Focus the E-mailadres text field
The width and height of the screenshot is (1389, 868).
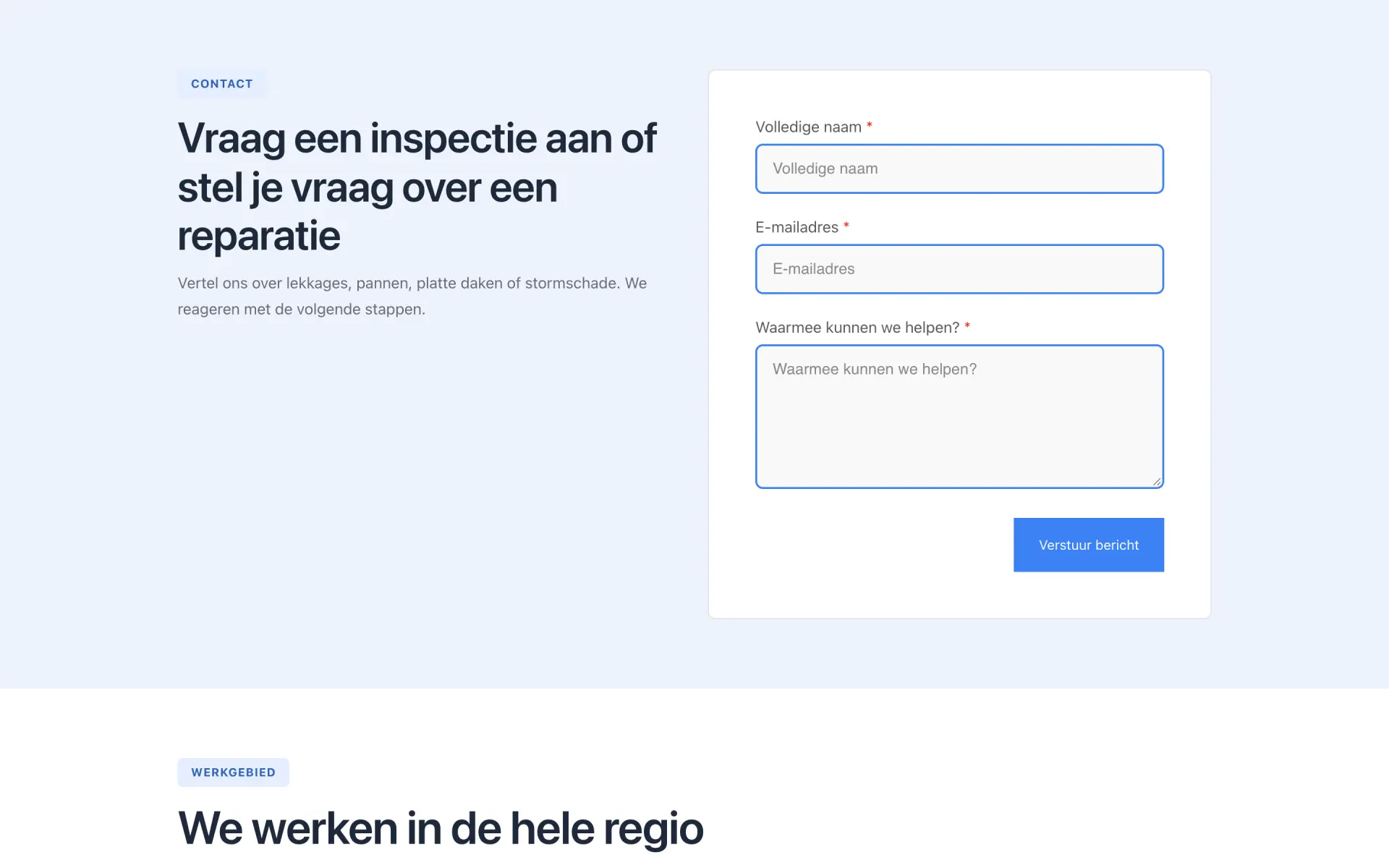959,269
